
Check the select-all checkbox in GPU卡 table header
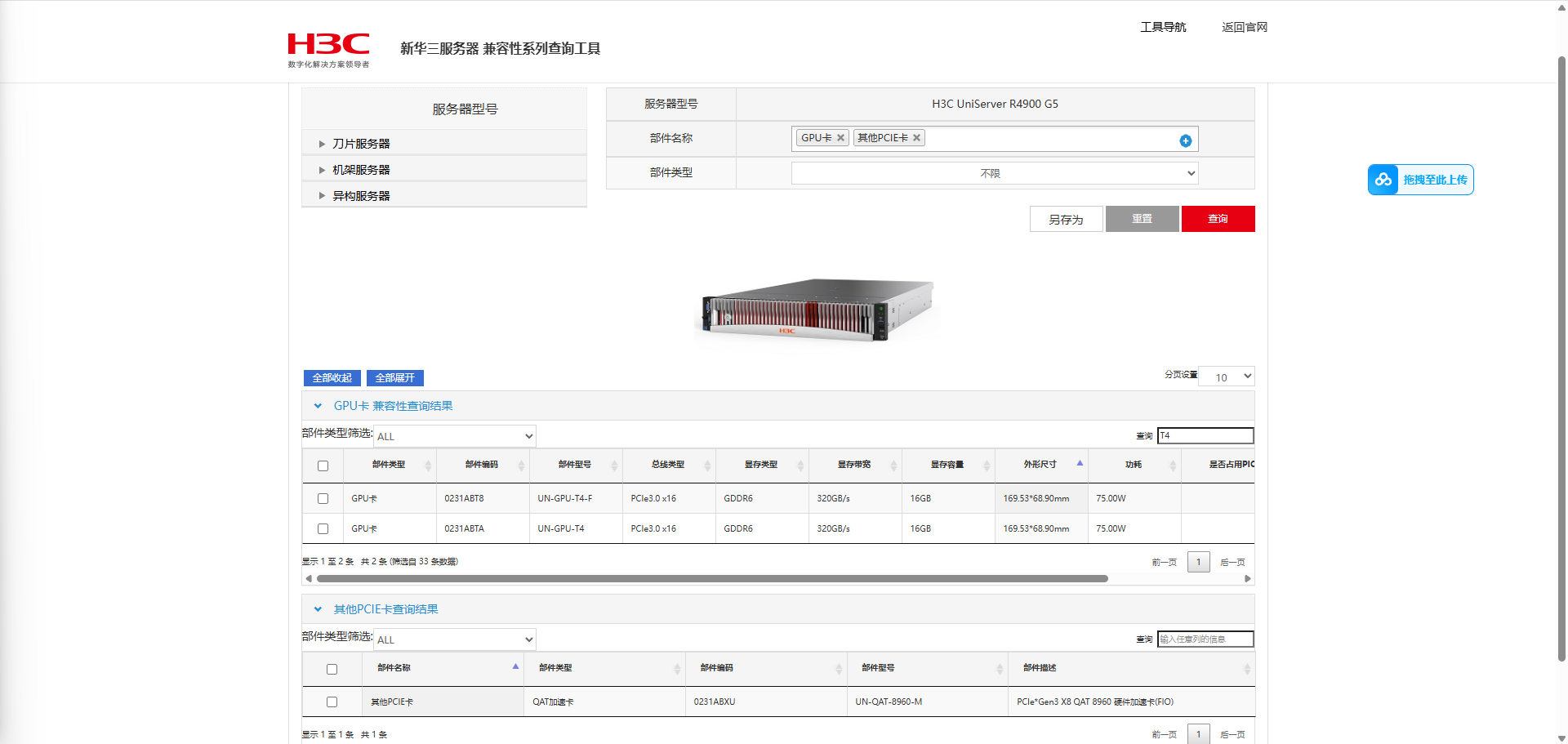click(x=323, y=466)
